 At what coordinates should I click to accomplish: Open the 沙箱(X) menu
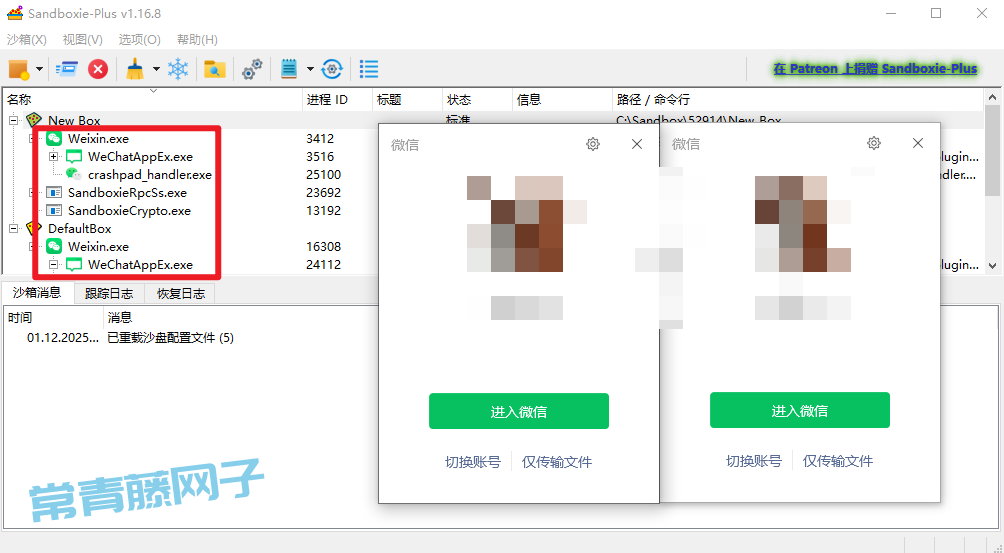click(x=27, y=40)
